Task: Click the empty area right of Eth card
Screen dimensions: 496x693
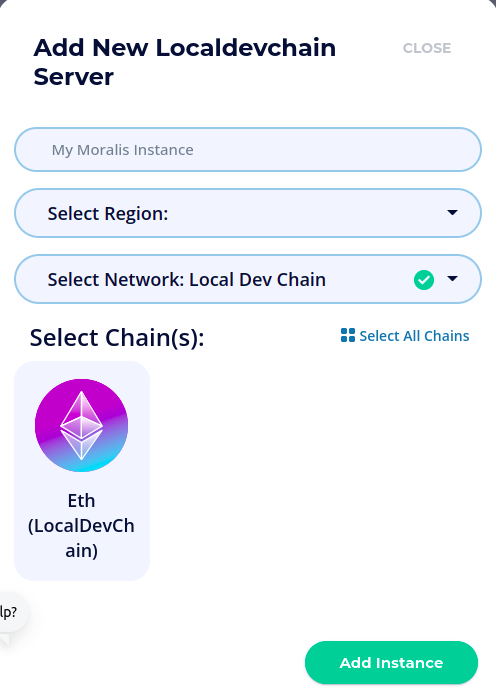Action: point(316,471)
